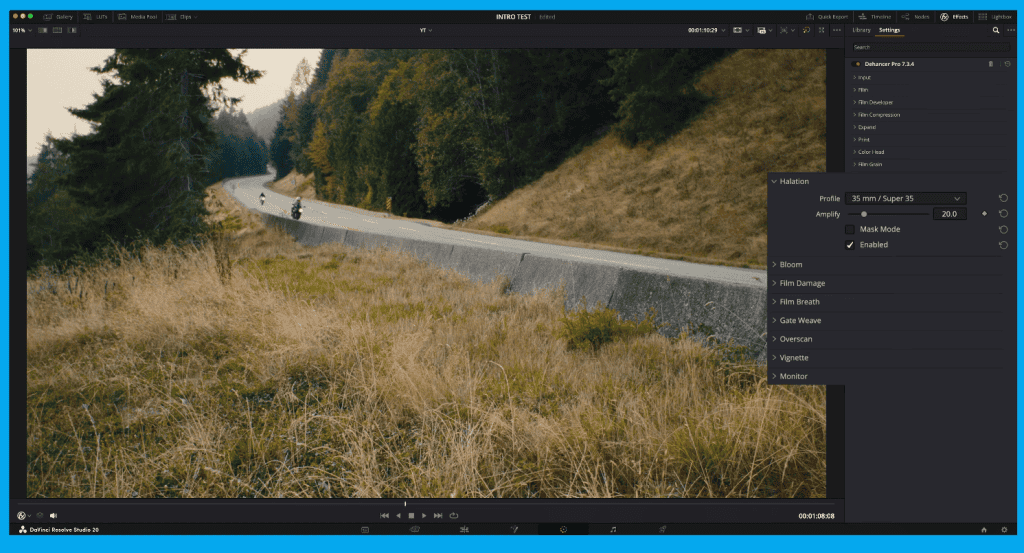Screen dimensions: 1024x553
Task: Toggle the Dehancer Pro effect switch
Action: coord(857,64)
